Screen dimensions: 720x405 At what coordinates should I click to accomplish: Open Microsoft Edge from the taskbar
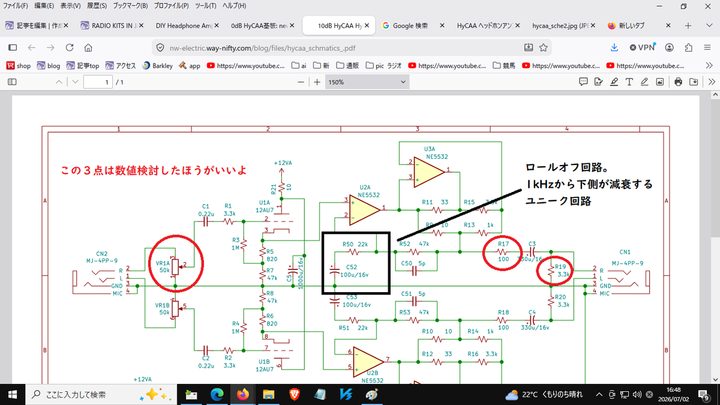217,394
